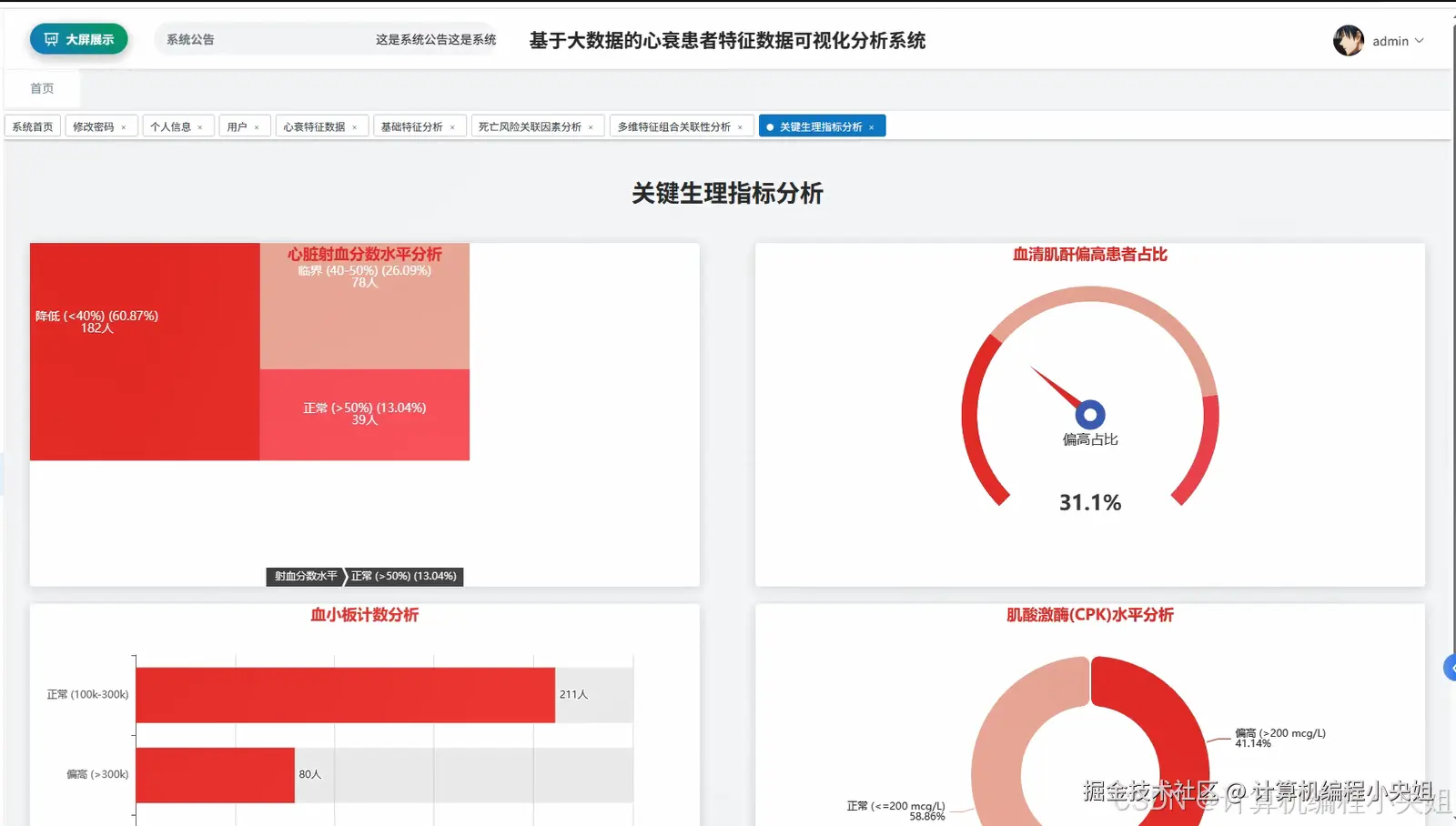Switch to the 用户 tab
The height and width of the screenshot is (826, 1456).
coord(238,126)
